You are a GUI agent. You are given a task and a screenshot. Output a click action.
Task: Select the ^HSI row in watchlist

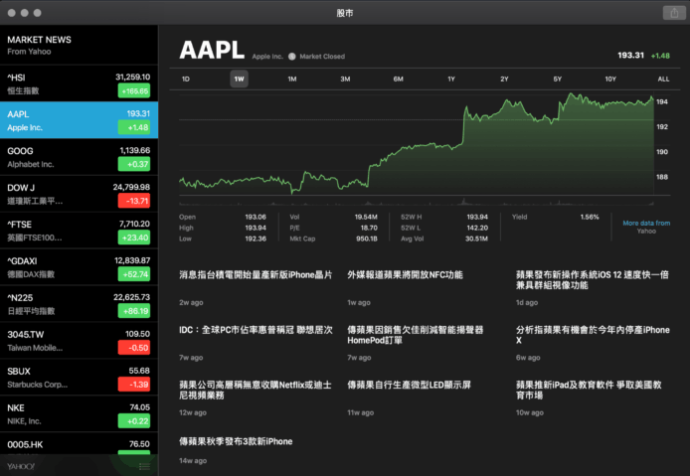tap(79, 84)
